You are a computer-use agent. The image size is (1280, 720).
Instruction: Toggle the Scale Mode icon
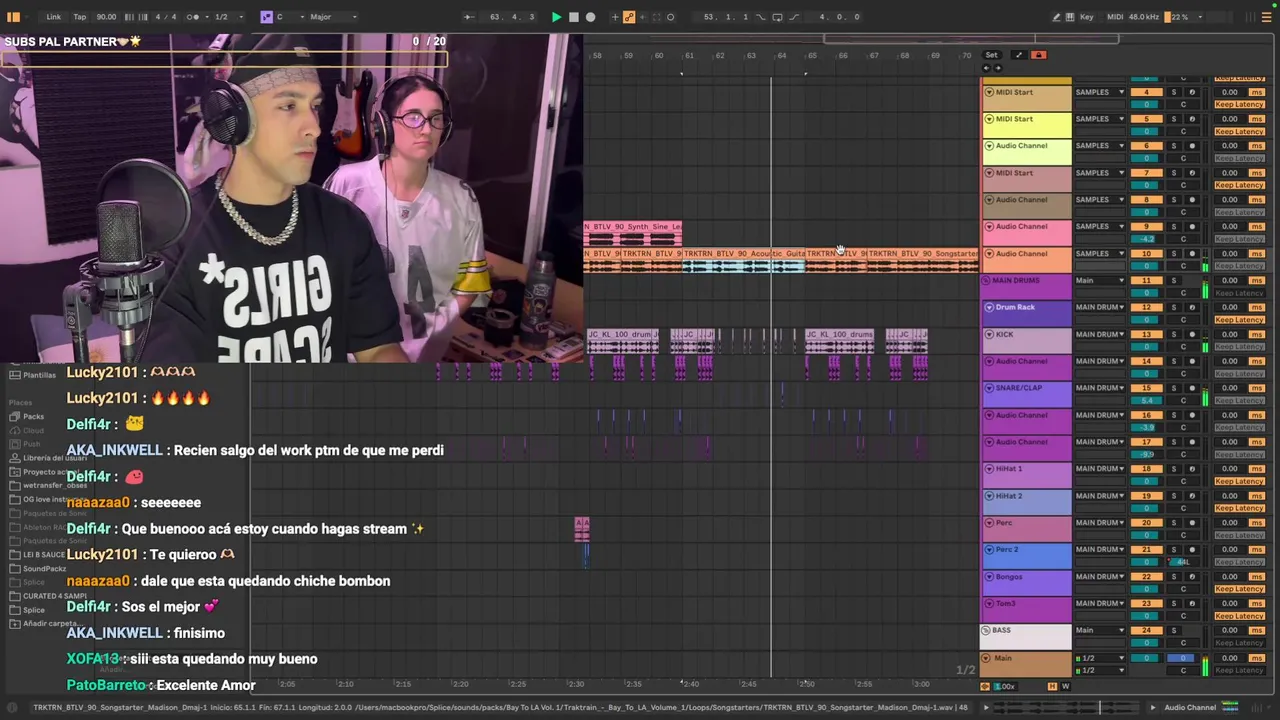(x=266, y=17)
